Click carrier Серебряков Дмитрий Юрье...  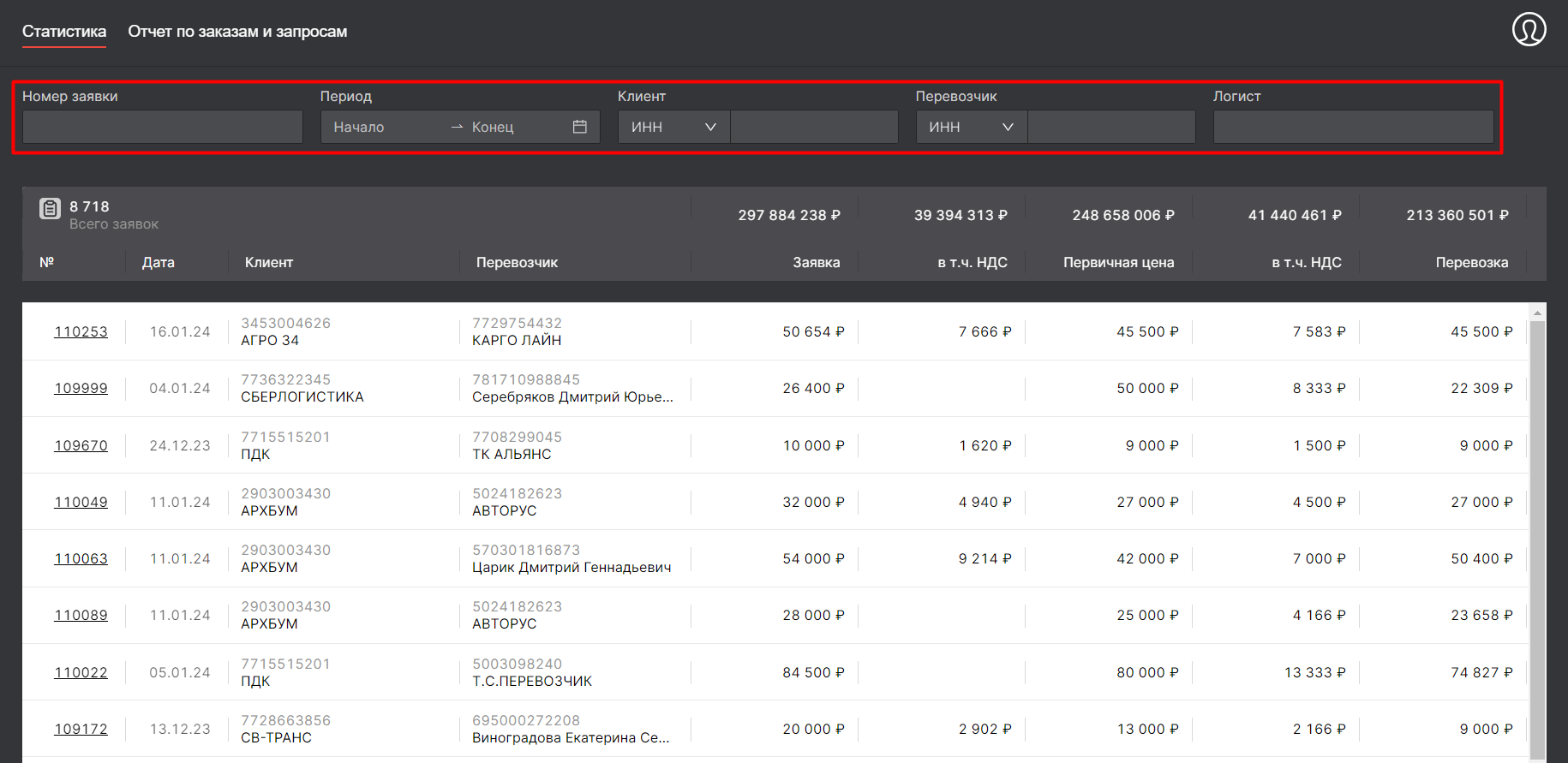pyautogui.click(x=572, y=396)
